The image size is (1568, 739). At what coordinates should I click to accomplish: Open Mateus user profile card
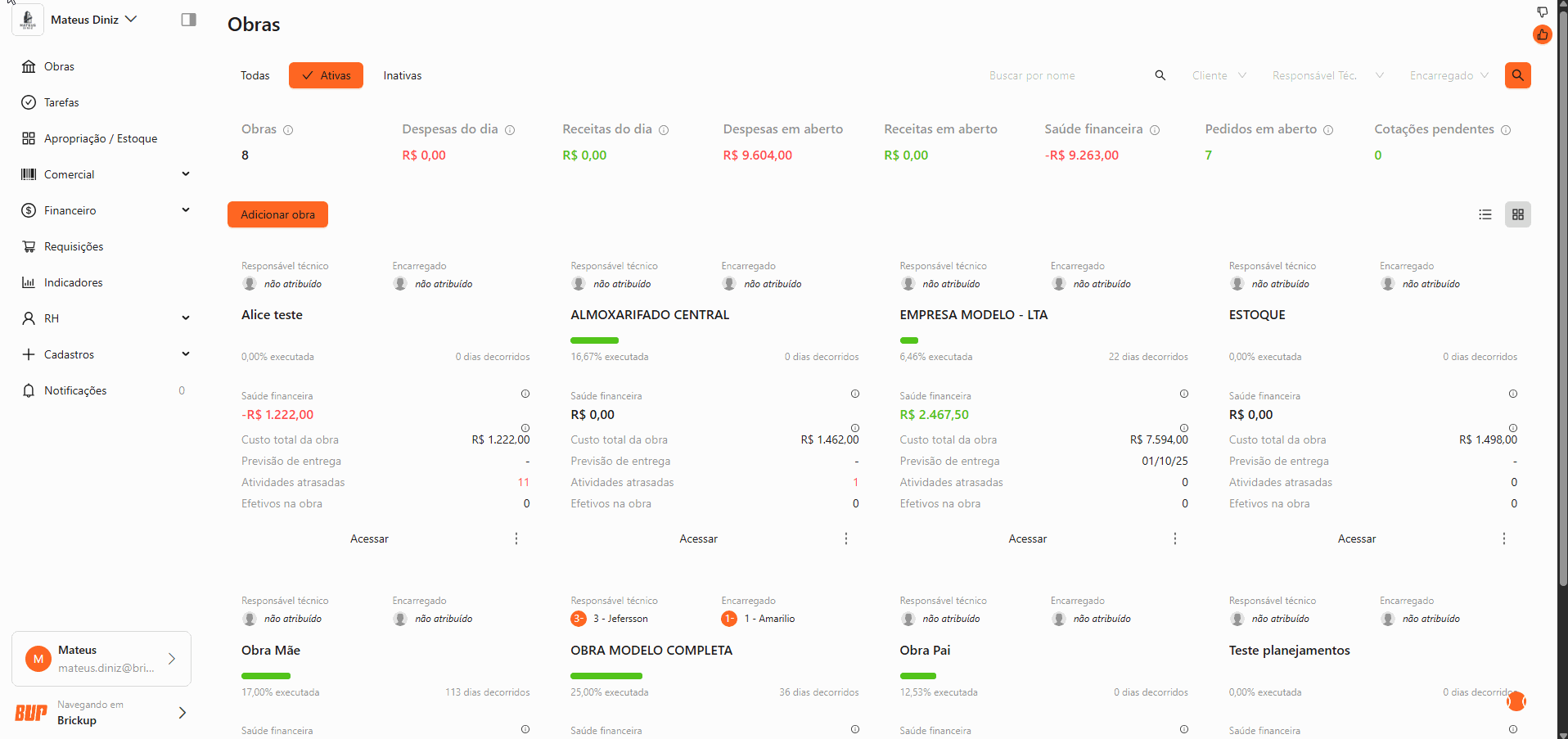(101, 659)
